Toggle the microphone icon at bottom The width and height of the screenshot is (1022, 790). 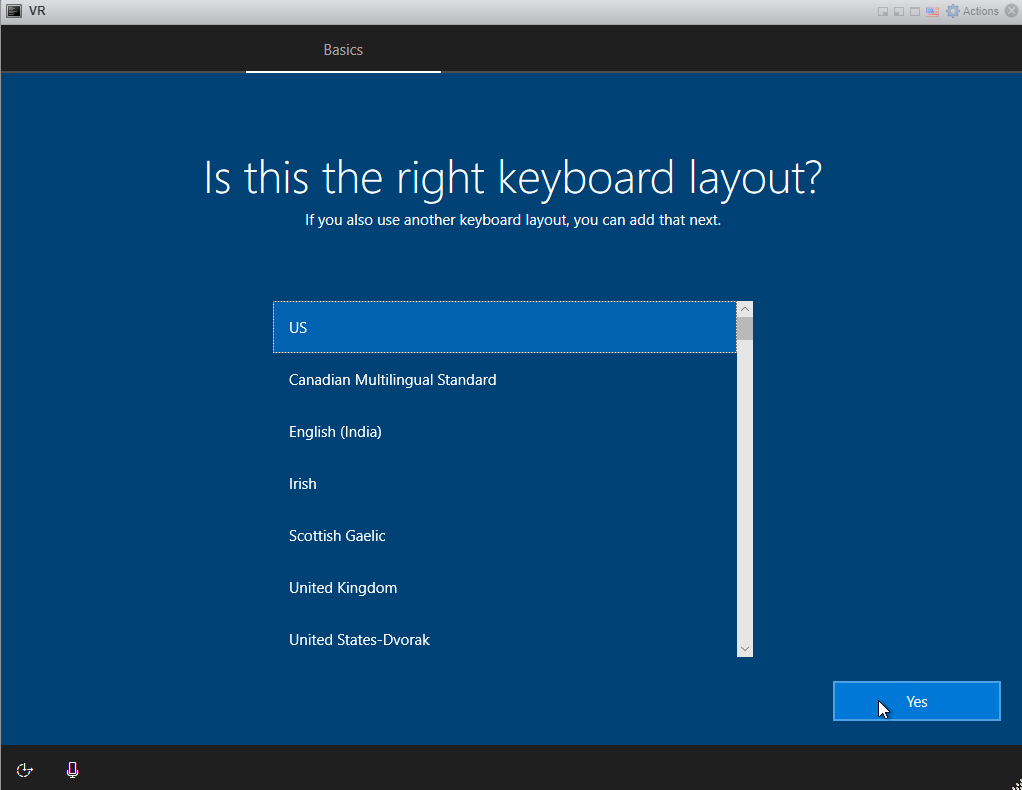click(x=72, y=770)
